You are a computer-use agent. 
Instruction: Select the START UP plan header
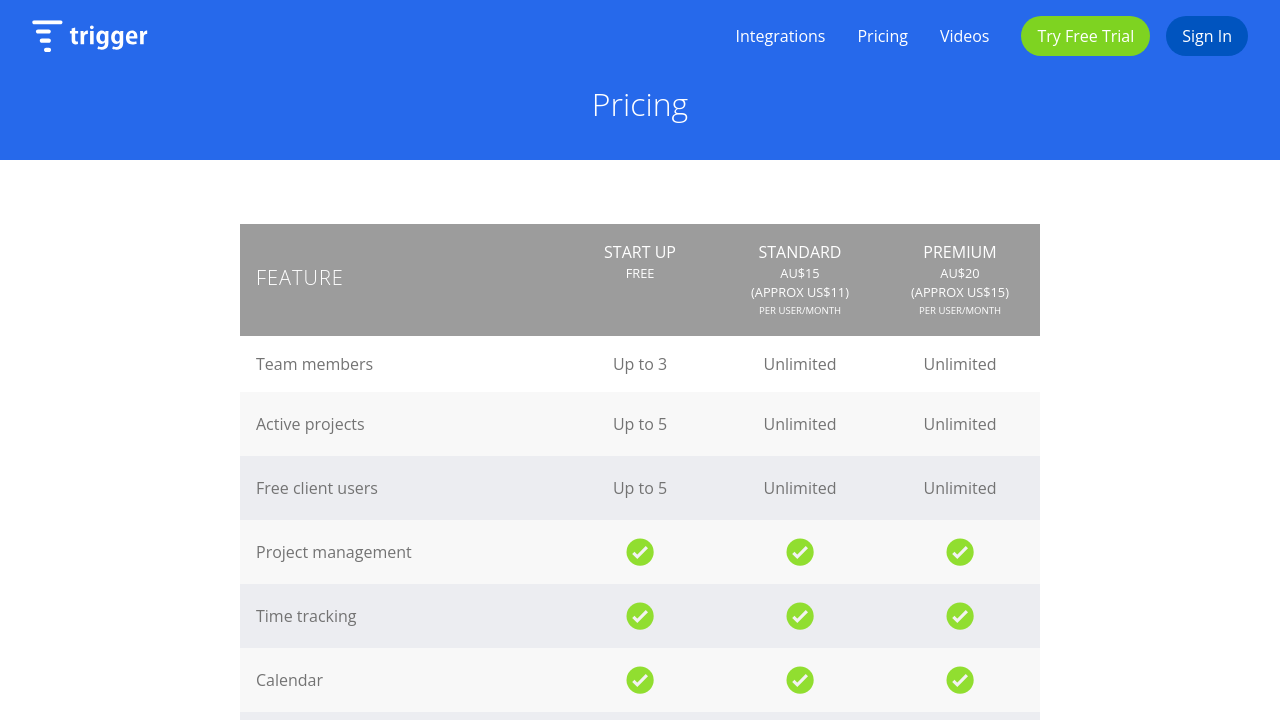[640, 253]
